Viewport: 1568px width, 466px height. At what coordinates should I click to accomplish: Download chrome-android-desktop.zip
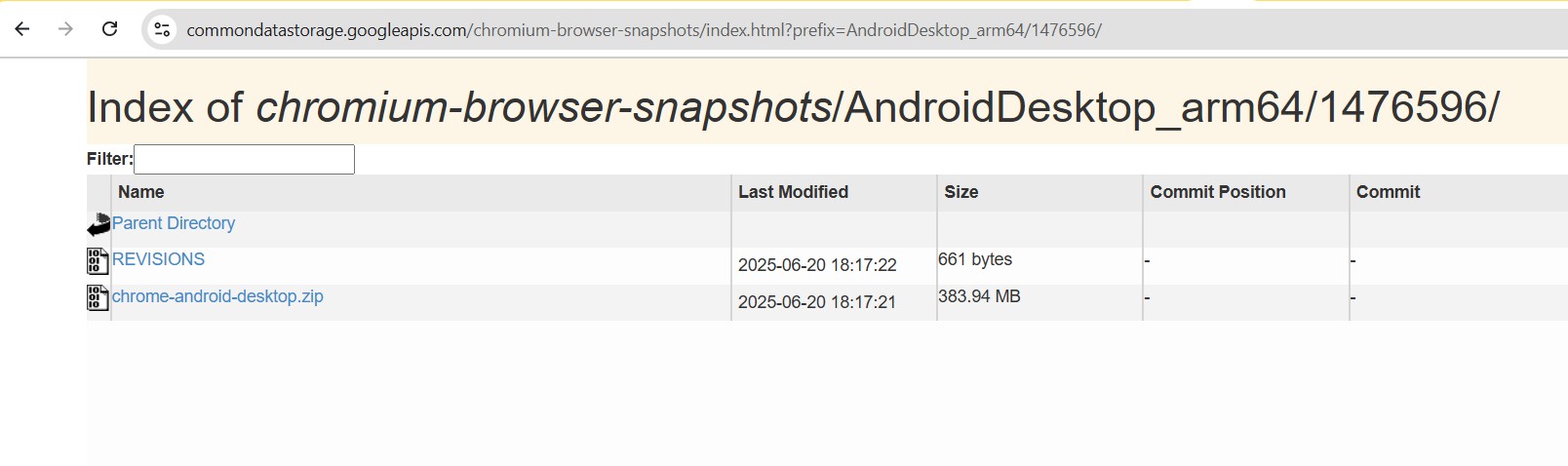coord(217,296)
